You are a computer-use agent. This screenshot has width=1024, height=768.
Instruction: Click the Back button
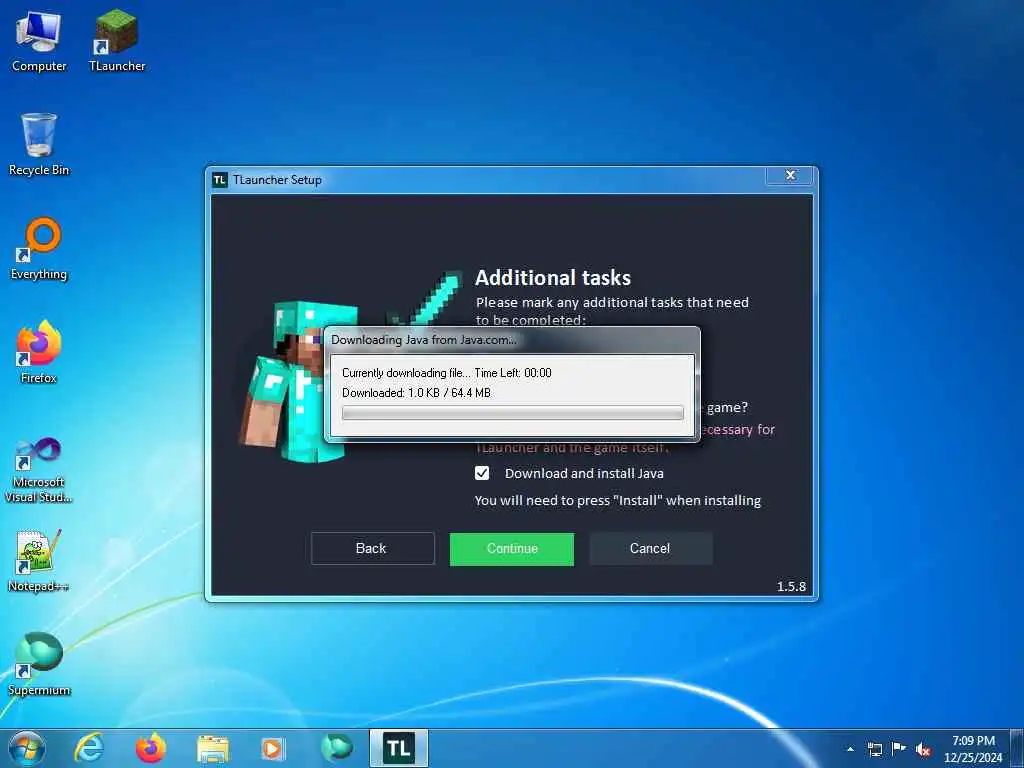[x=372, y=549]
